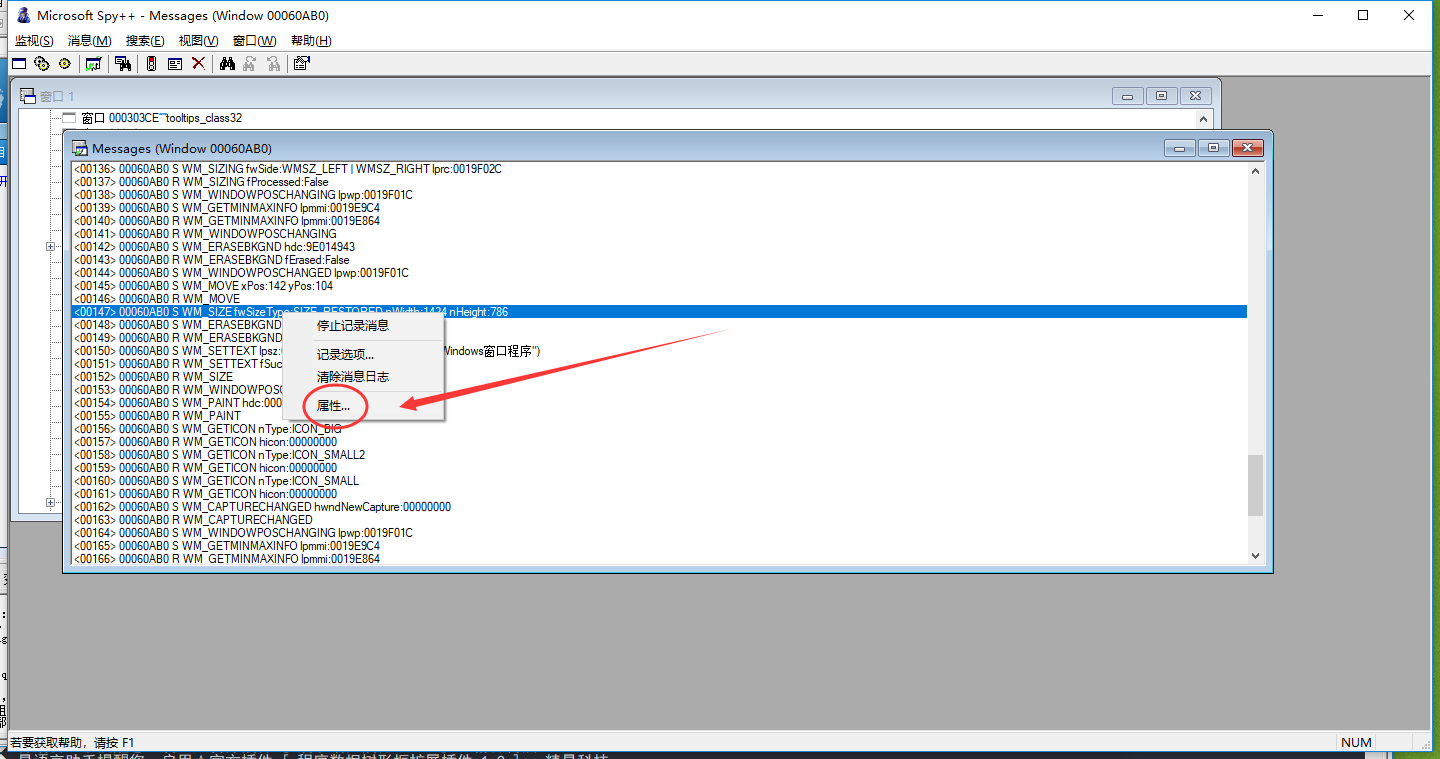Open the Processes view toolbar icon

41,64
